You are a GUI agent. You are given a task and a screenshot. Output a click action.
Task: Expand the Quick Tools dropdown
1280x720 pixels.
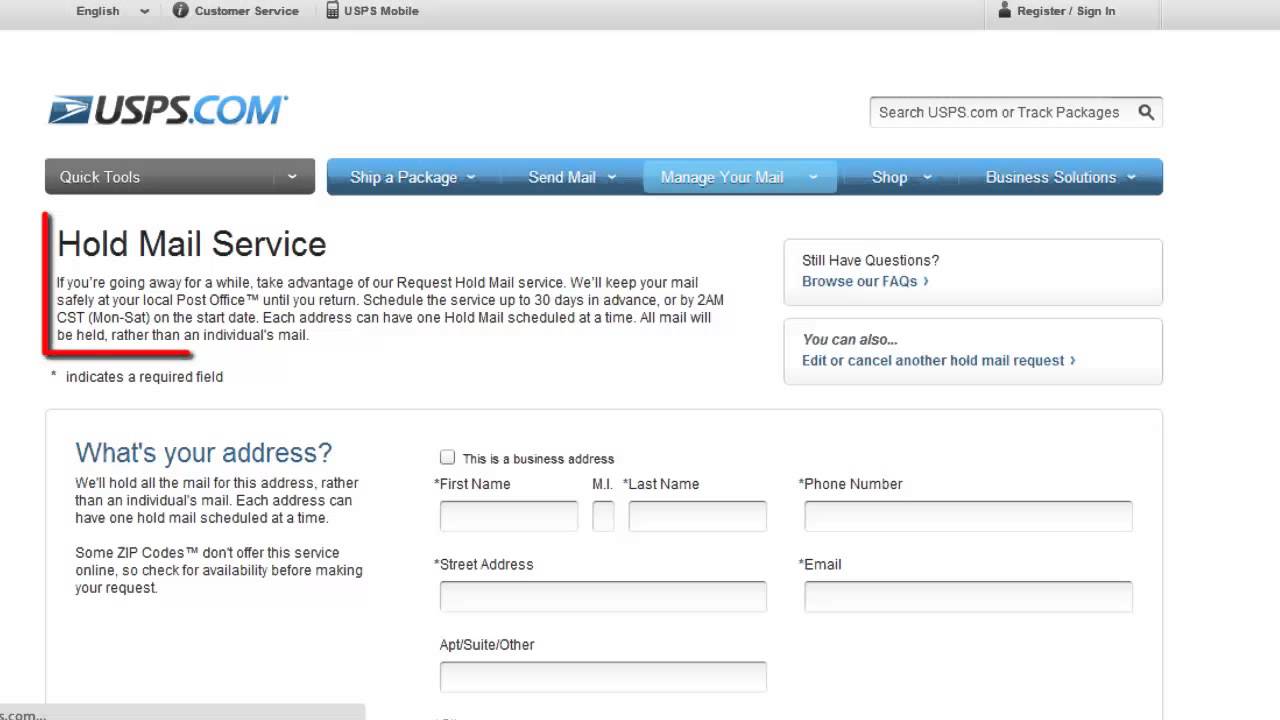click(180, 176)
